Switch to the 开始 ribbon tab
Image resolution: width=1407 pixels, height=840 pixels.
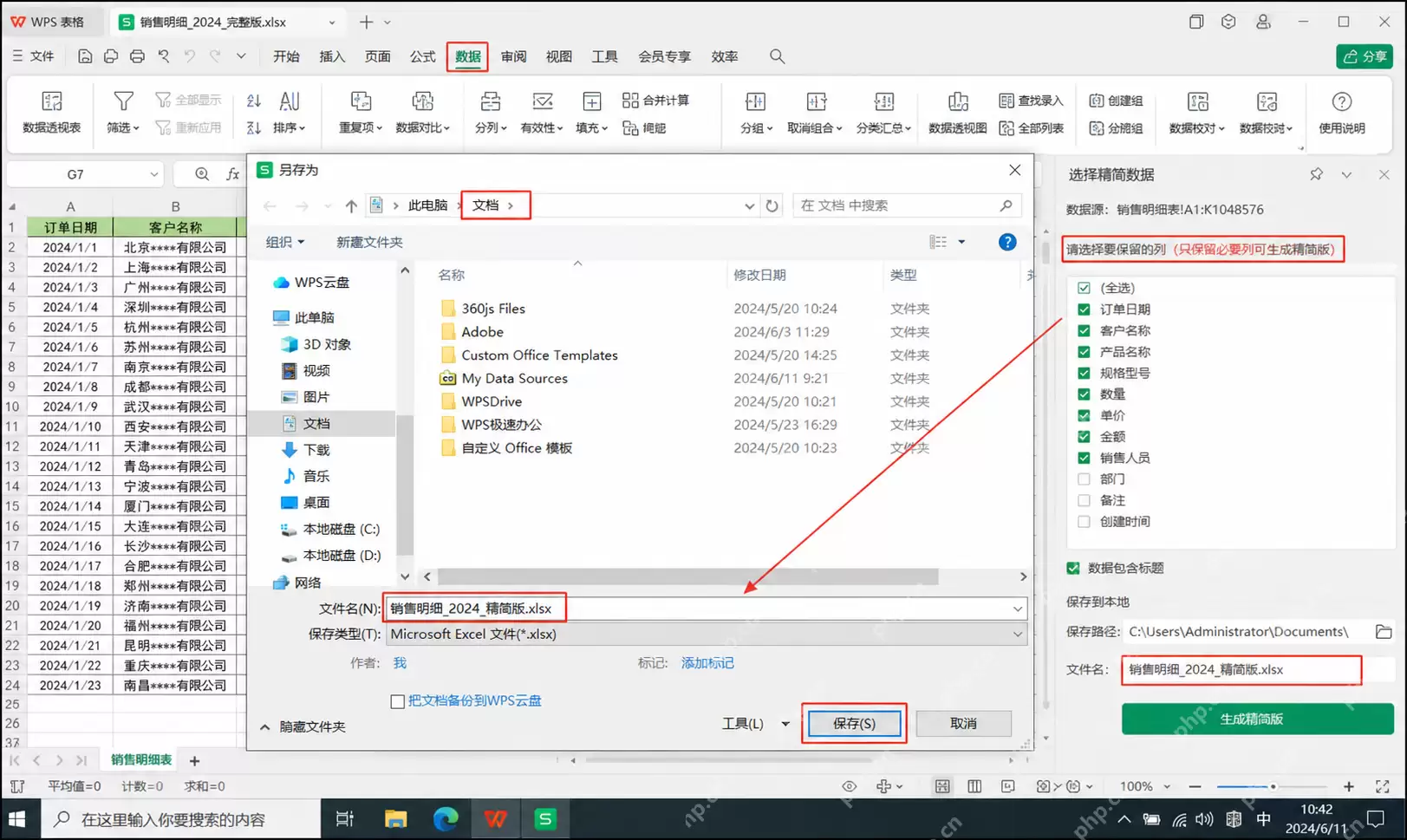(286, 56)
